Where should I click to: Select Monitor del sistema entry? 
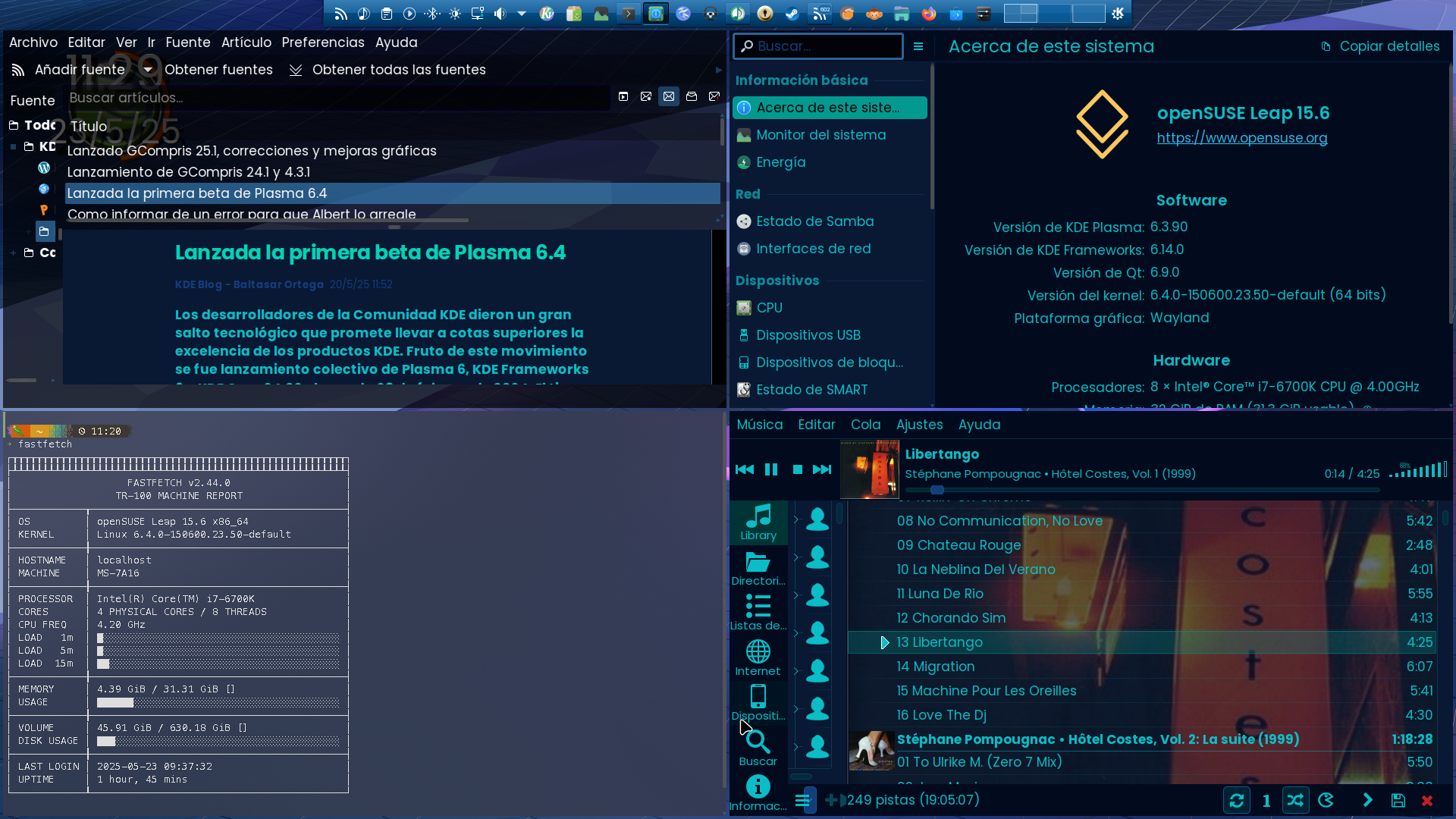click(x=830, y=135)
